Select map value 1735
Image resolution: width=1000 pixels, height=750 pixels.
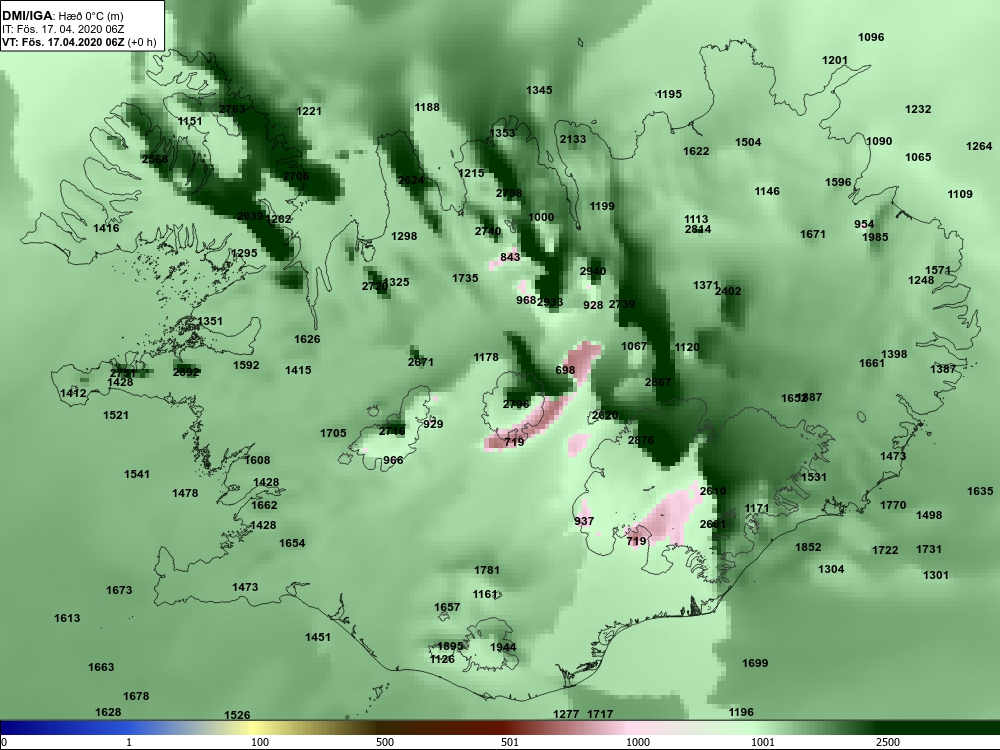[465, 278]
